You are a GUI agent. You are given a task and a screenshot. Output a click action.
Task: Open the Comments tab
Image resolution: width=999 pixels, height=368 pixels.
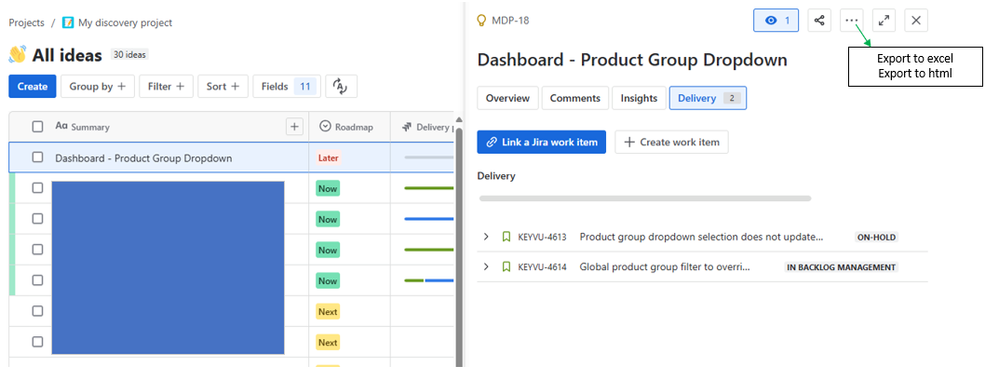[575, 98]
